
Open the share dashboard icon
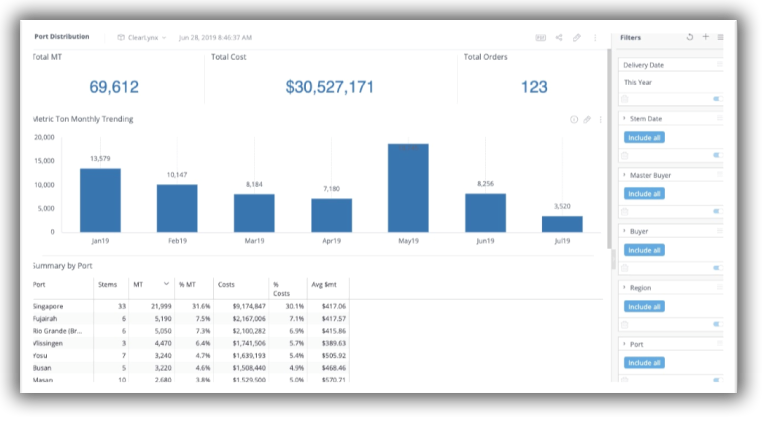[559, 38]
